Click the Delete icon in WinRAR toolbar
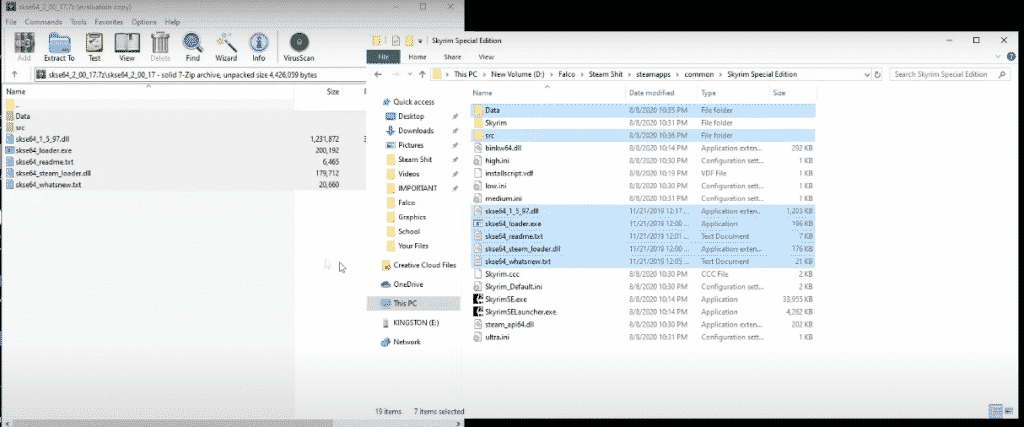The image size is (1024, 427). (160, 47)
